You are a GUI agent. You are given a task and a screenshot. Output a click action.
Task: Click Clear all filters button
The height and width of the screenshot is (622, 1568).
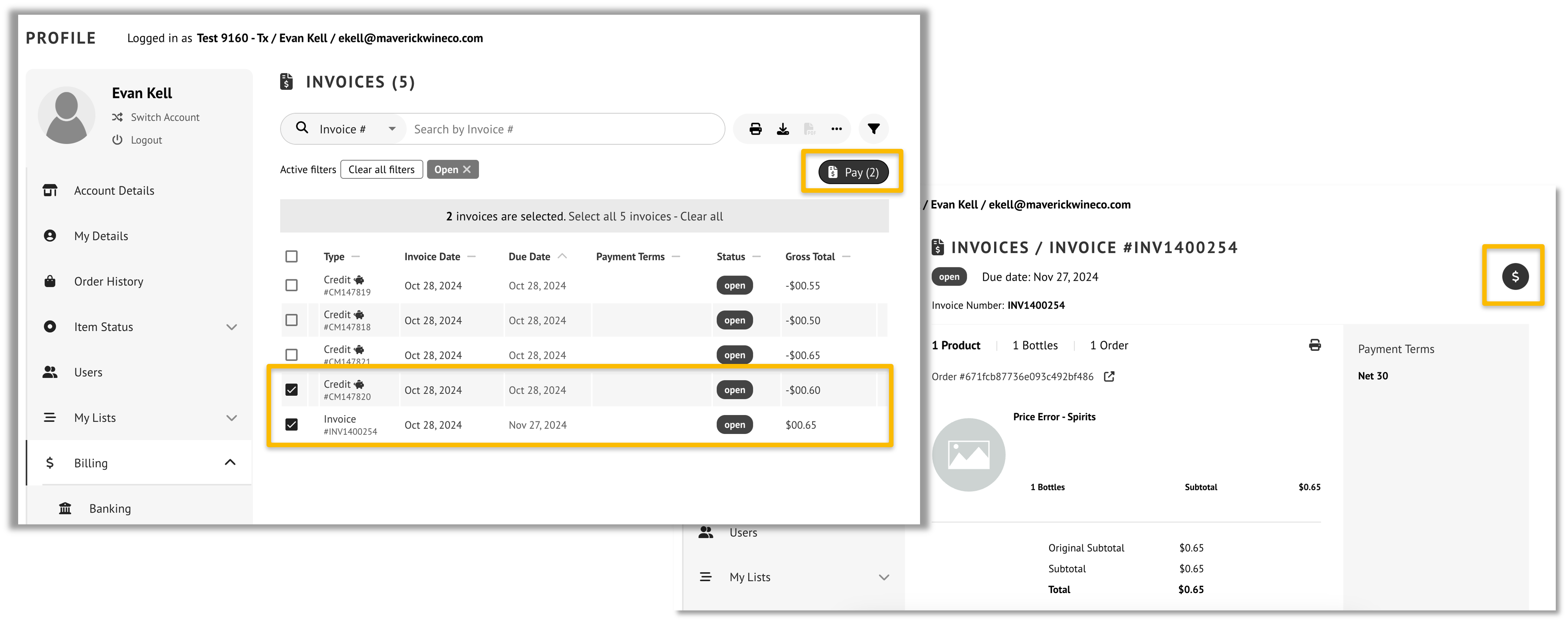pos(381,170)
